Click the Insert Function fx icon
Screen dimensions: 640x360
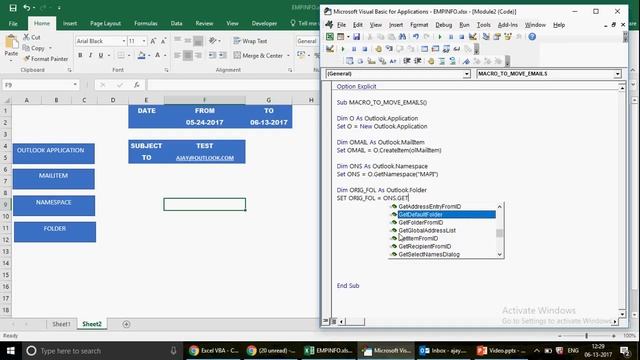(x=136, y=85)
